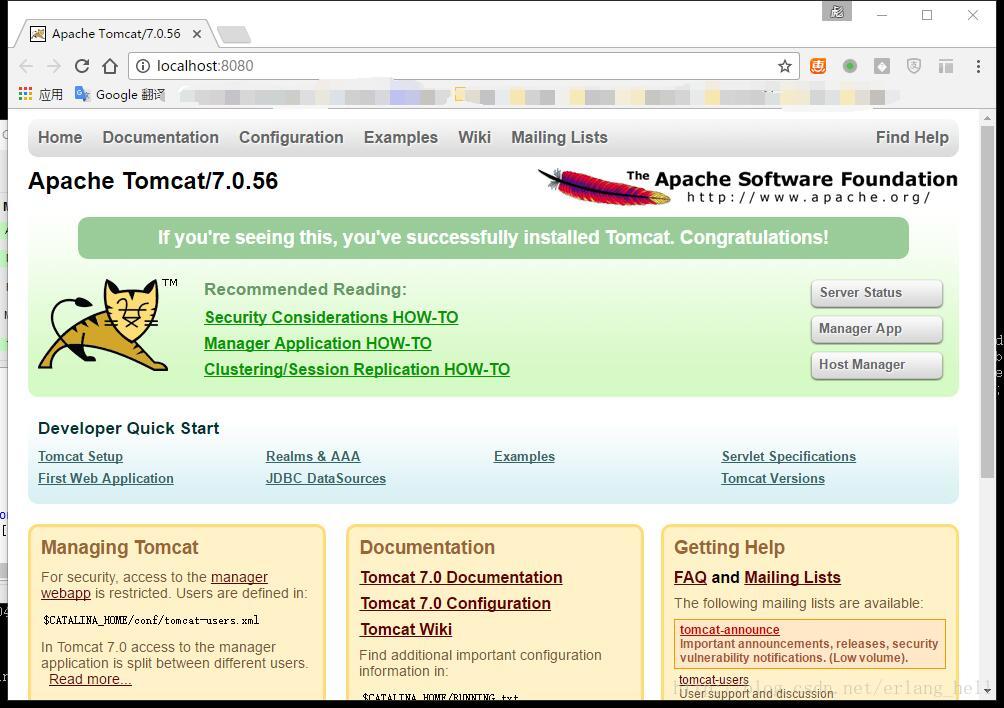Image resolution: width=1004 pixels, height=708 pixels.
Task: Open the browser home page icon
Action: (110, 66)
